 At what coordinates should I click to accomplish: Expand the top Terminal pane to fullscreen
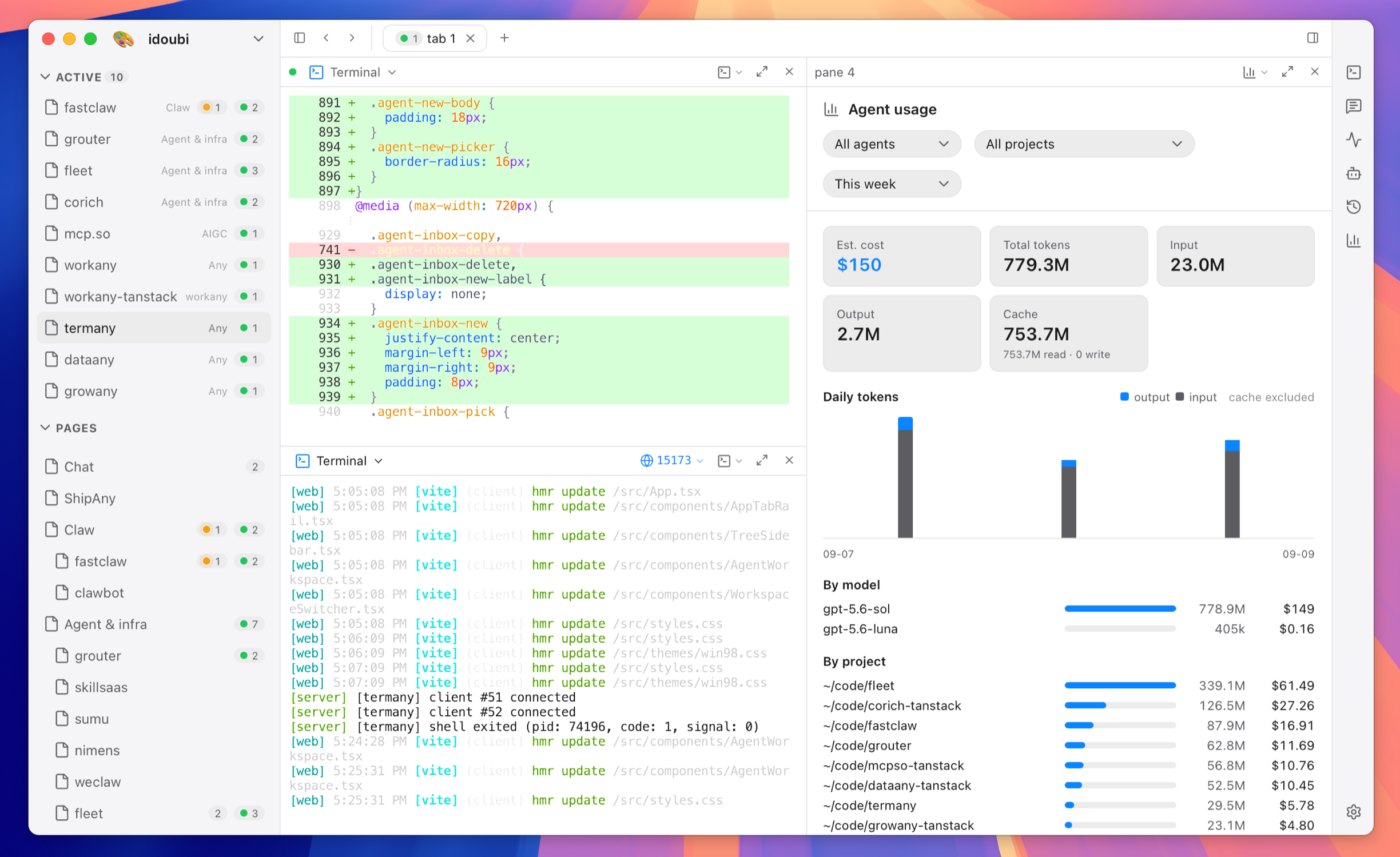click(762, 72)
